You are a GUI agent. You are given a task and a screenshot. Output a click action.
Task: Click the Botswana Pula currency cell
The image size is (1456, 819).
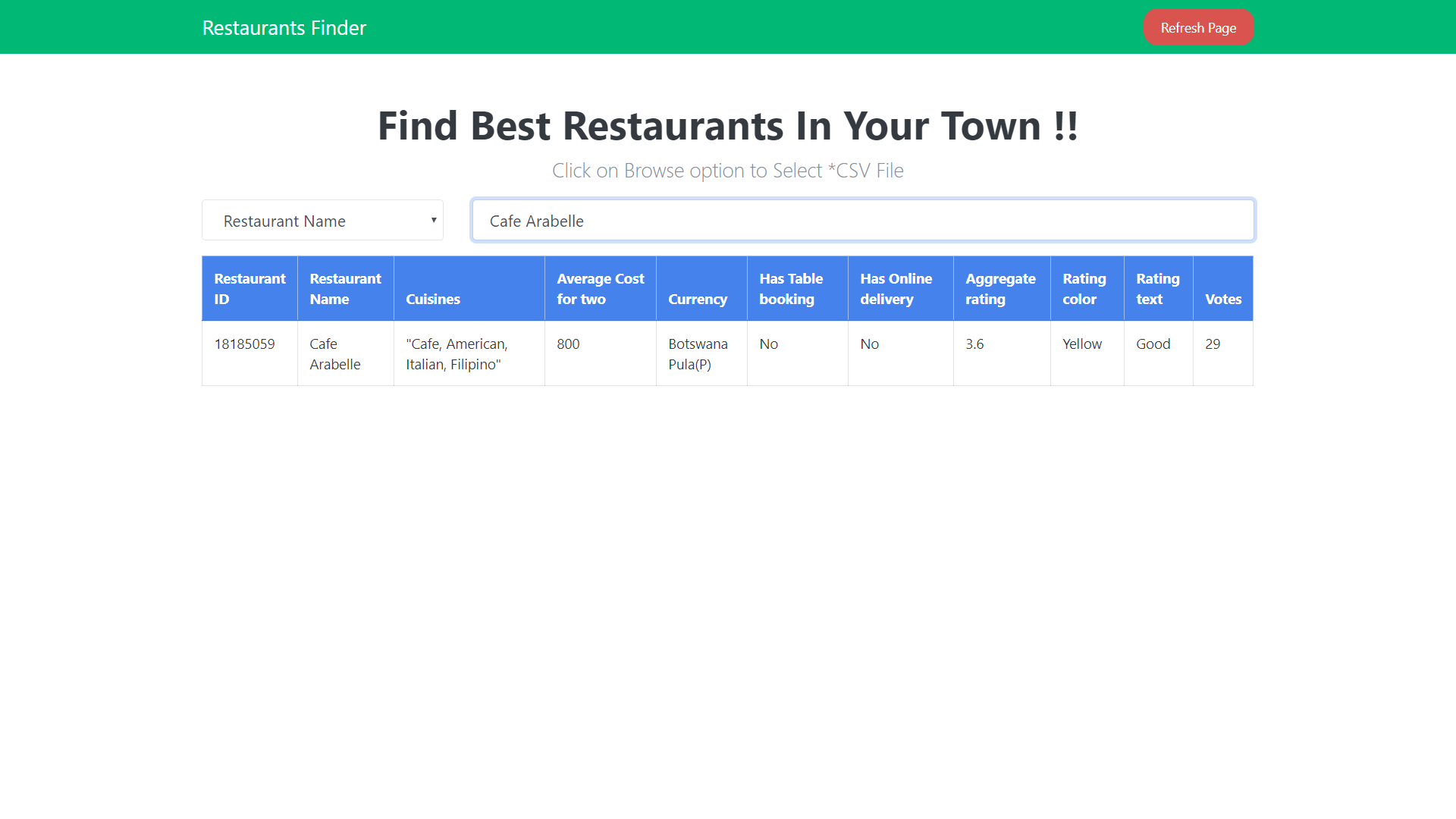[698, 353]
